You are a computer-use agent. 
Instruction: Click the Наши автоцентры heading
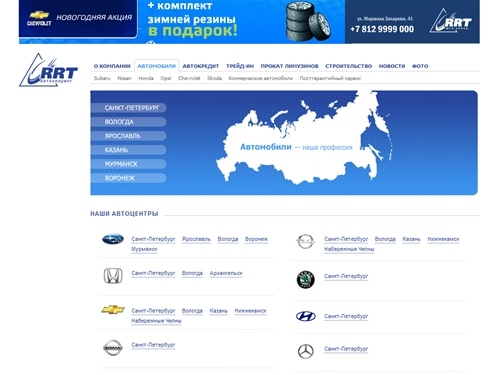pos(124,213)
